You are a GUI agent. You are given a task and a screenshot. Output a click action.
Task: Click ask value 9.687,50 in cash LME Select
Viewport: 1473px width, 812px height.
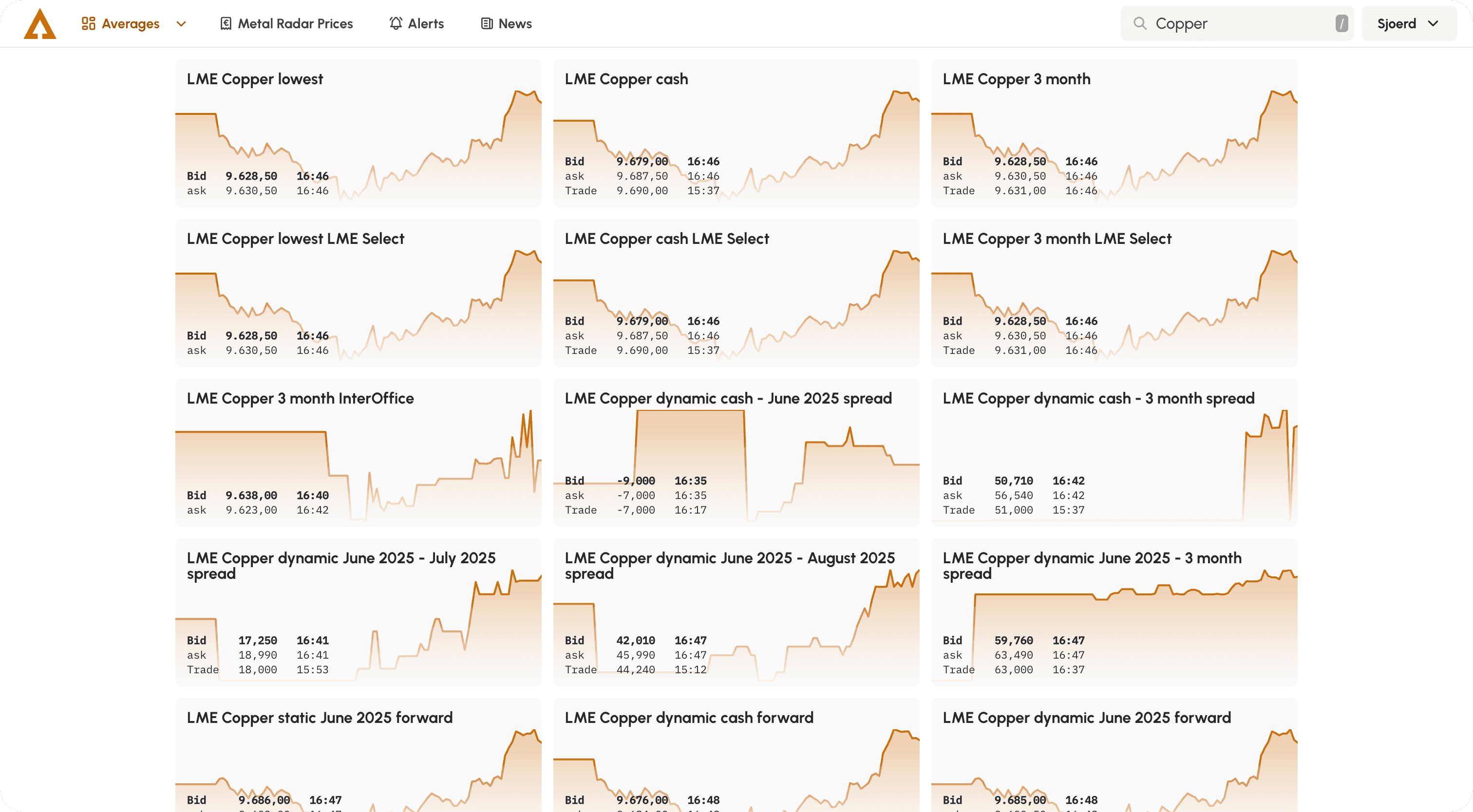pyautogui.click(x=642, y=336)
